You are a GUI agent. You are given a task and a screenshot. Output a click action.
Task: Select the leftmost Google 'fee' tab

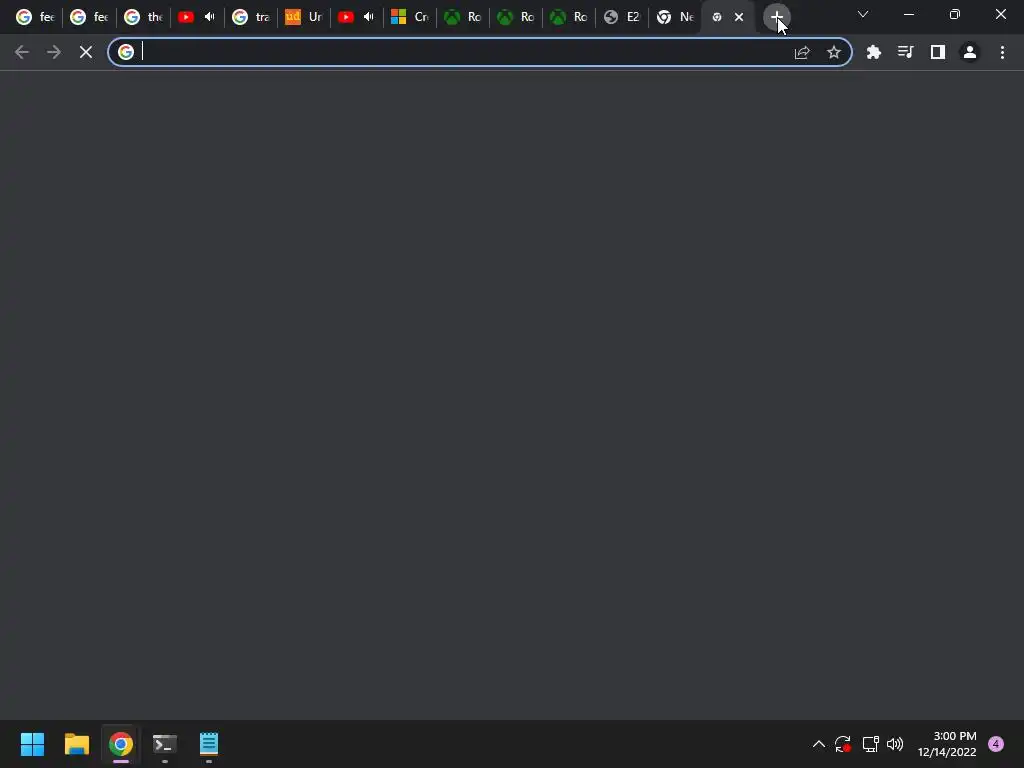[36, 17]
